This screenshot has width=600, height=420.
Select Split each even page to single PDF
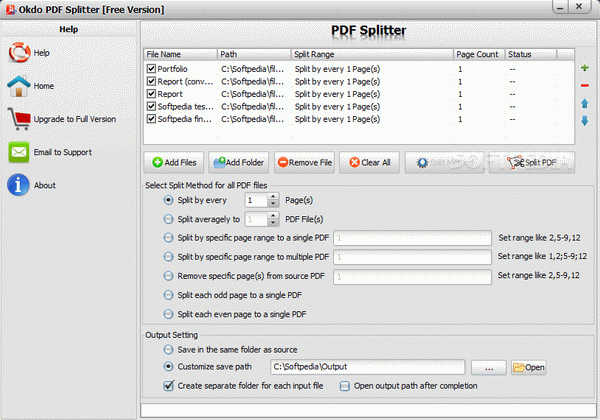pyautogui.click(x=168, y=314)
